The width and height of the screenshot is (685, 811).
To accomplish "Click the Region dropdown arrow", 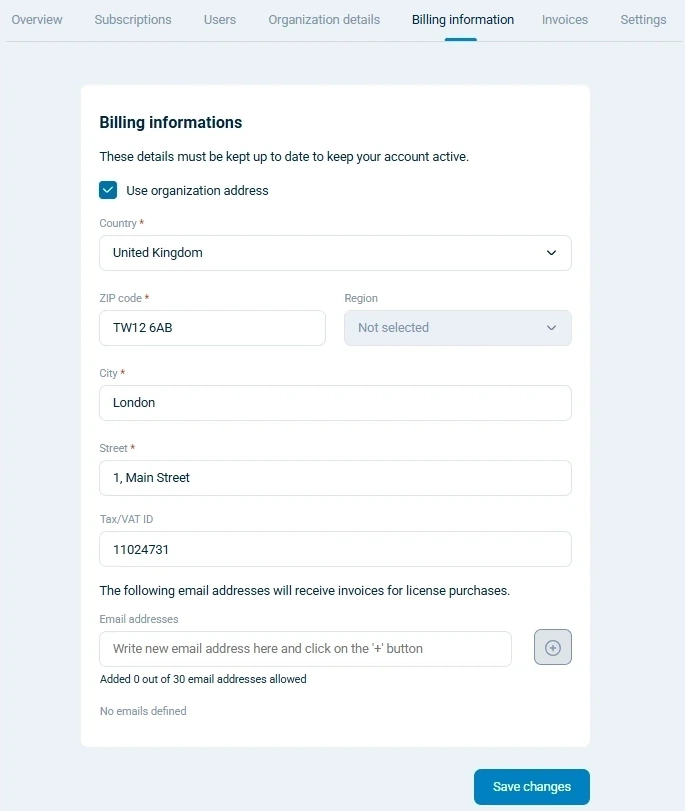I will pos(550,328).
